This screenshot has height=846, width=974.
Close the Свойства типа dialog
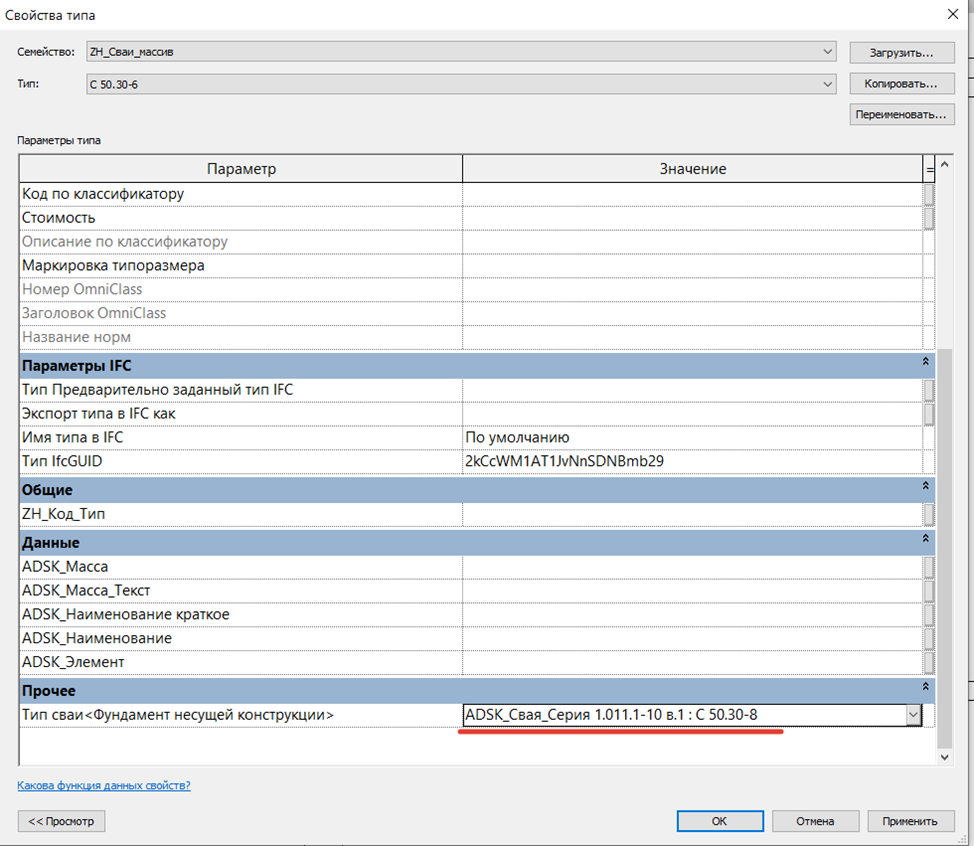click(953, 14)
